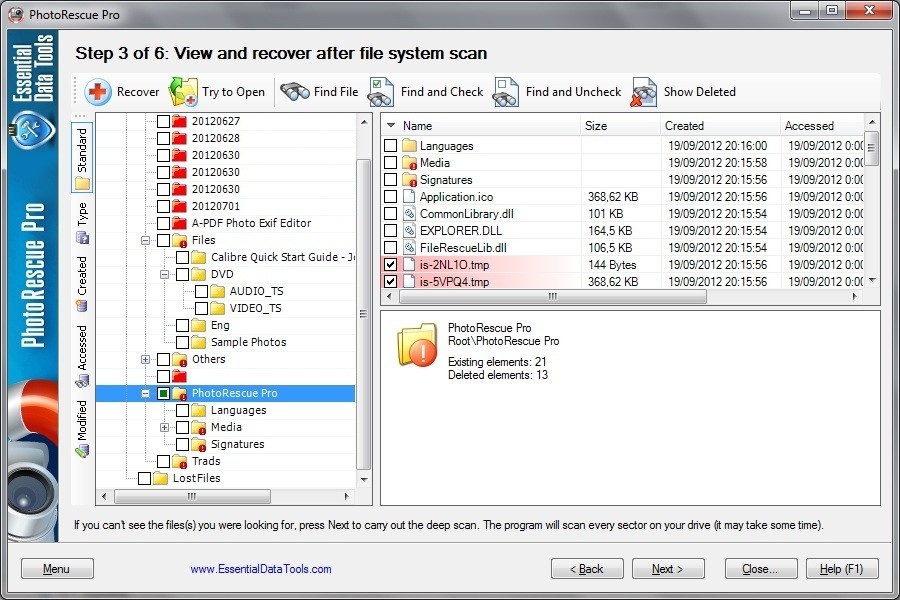Click the Trads folder icon in tree
Image resolution: width=900 pixels, height=600 pixels.
180,461
